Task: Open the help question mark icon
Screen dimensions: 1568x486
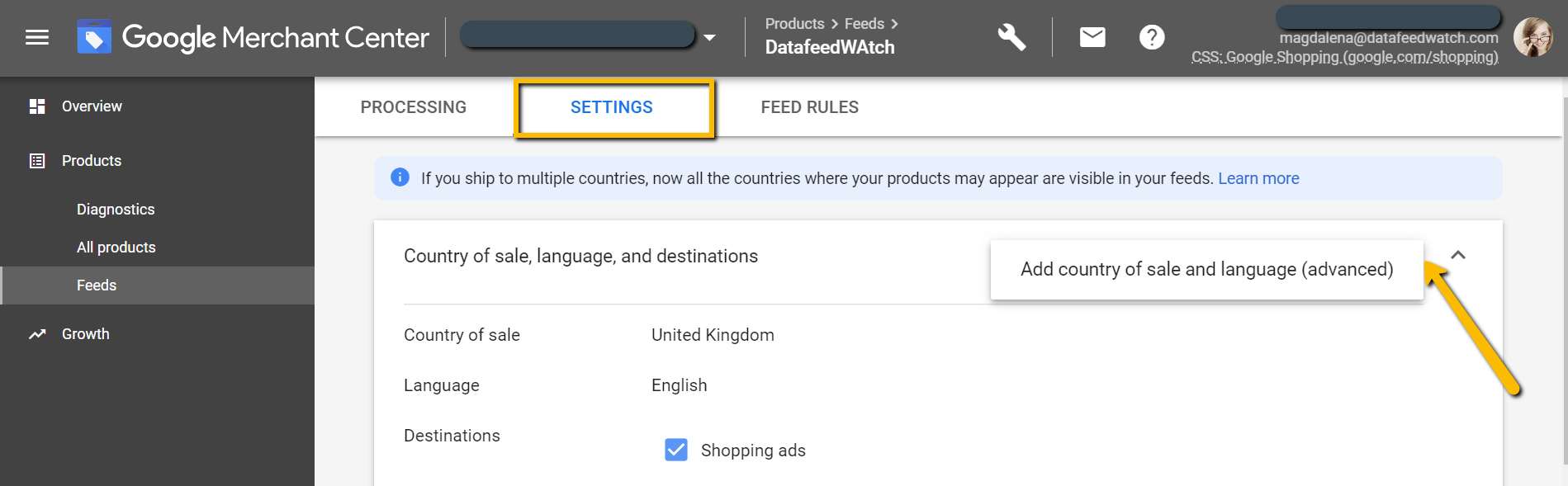Action: pyautogui.click(x=1152, y=37)
